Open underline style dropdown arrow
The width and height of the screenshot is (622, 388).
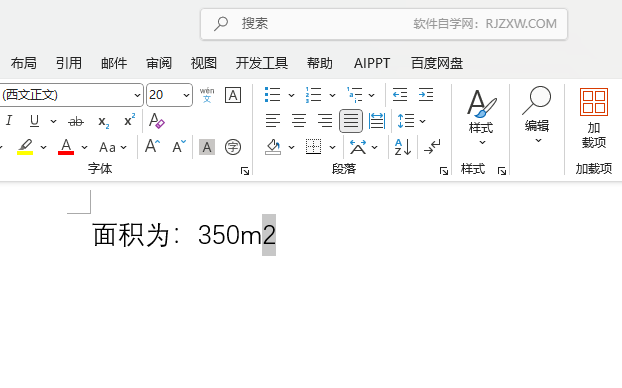[x=53, y=121]
